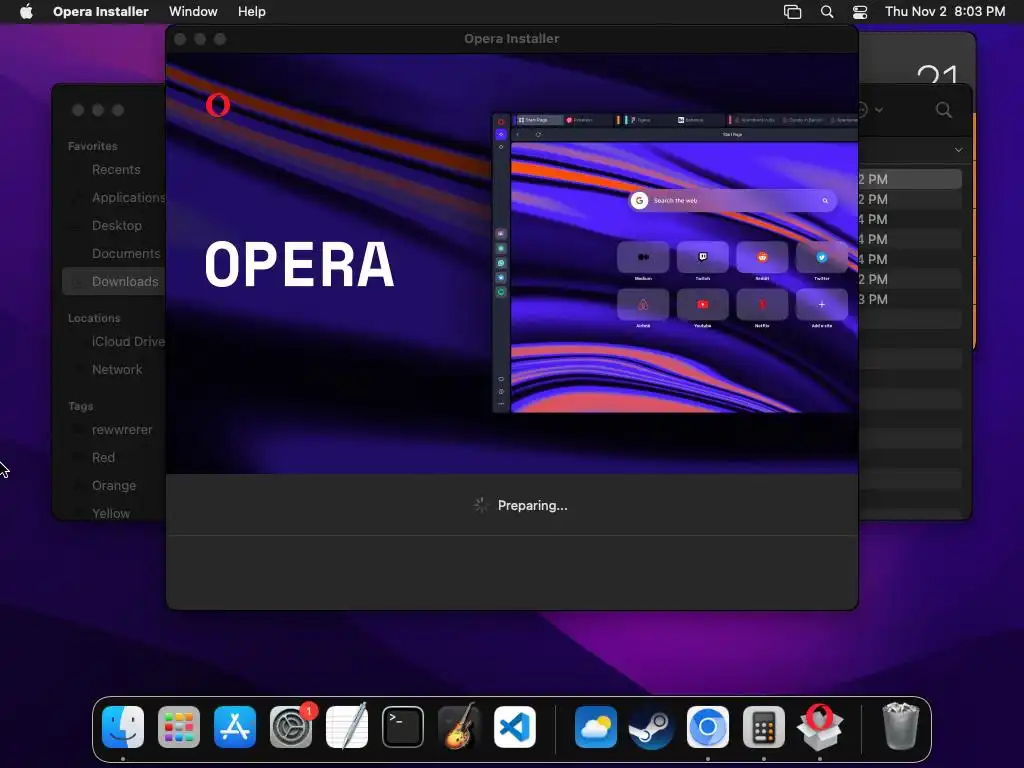Open Spotlight search in menu bar
The height and width of the screenshot is (768, 1024).
(827, 12)
